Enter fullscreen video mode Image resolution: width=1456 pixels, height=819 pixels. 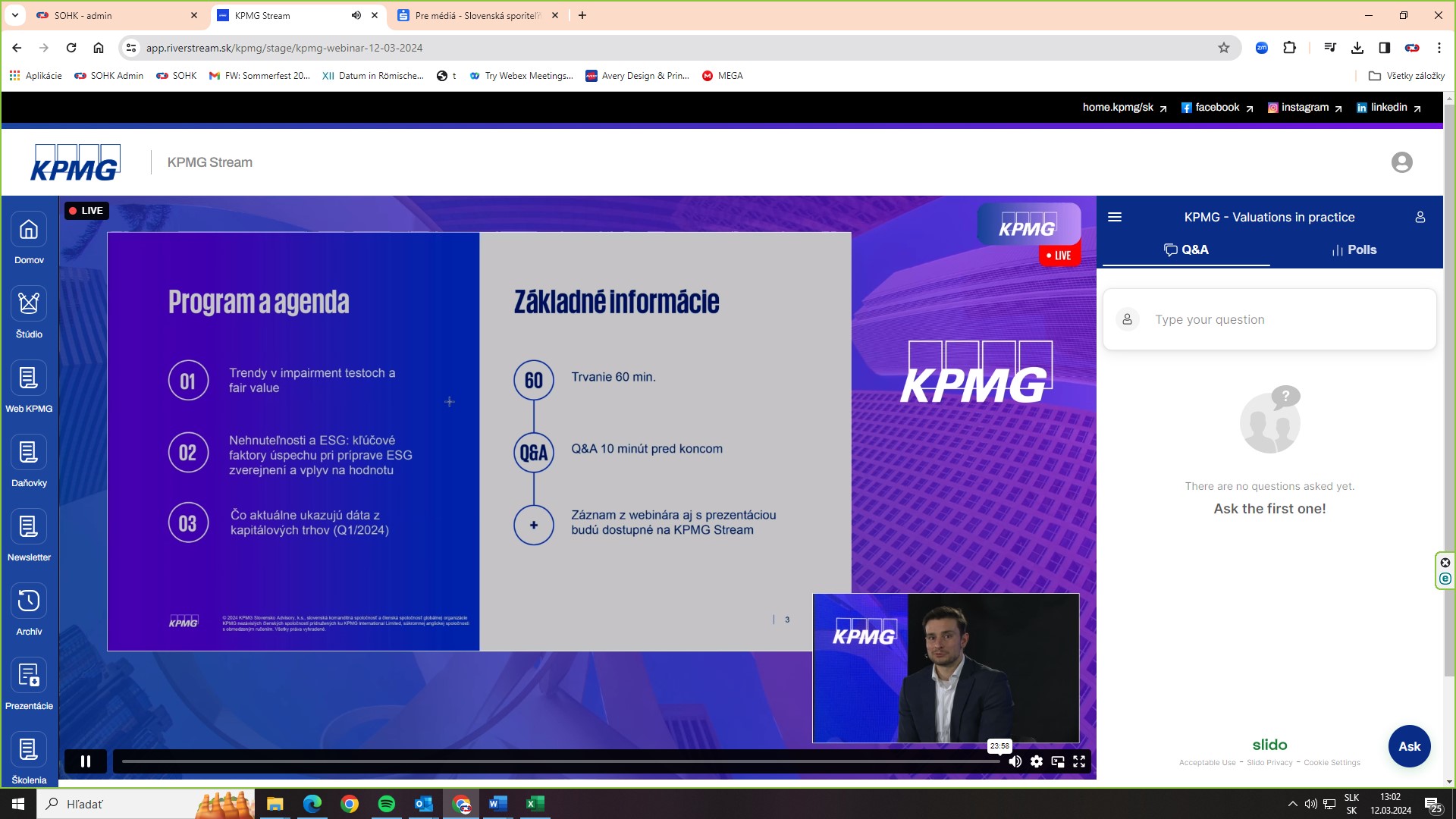(x=1079, y=761)
